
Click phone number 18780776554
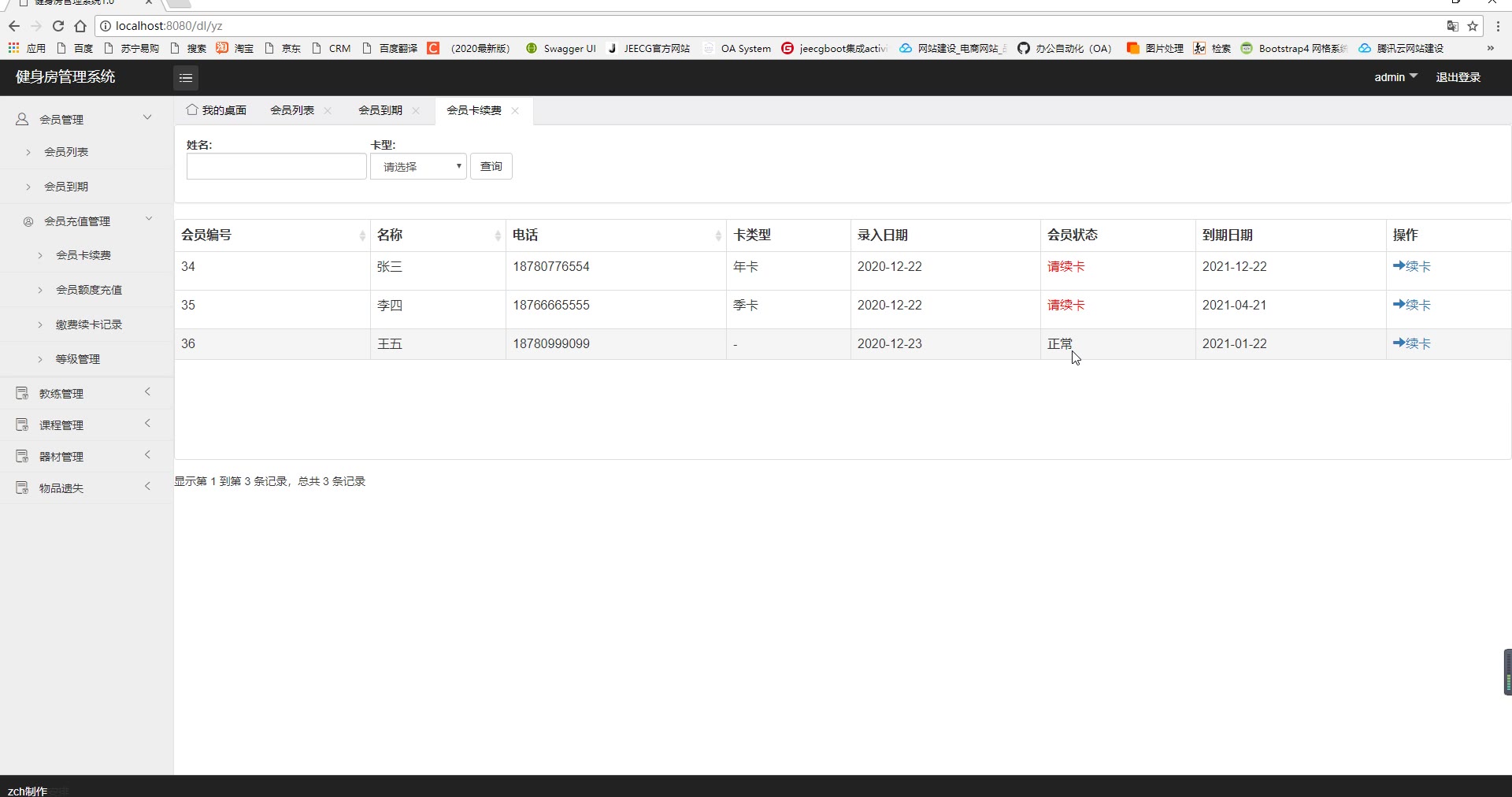pos(551,266)
